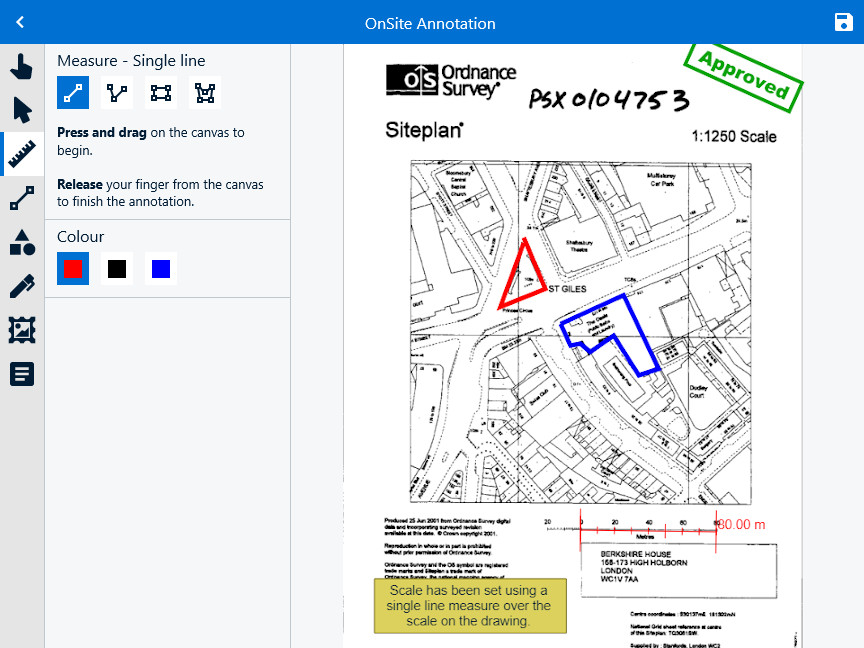The width and height of the screenshot is (864, 648).
Task: Click the yellow scale note annotation
Action: [470, 606]
